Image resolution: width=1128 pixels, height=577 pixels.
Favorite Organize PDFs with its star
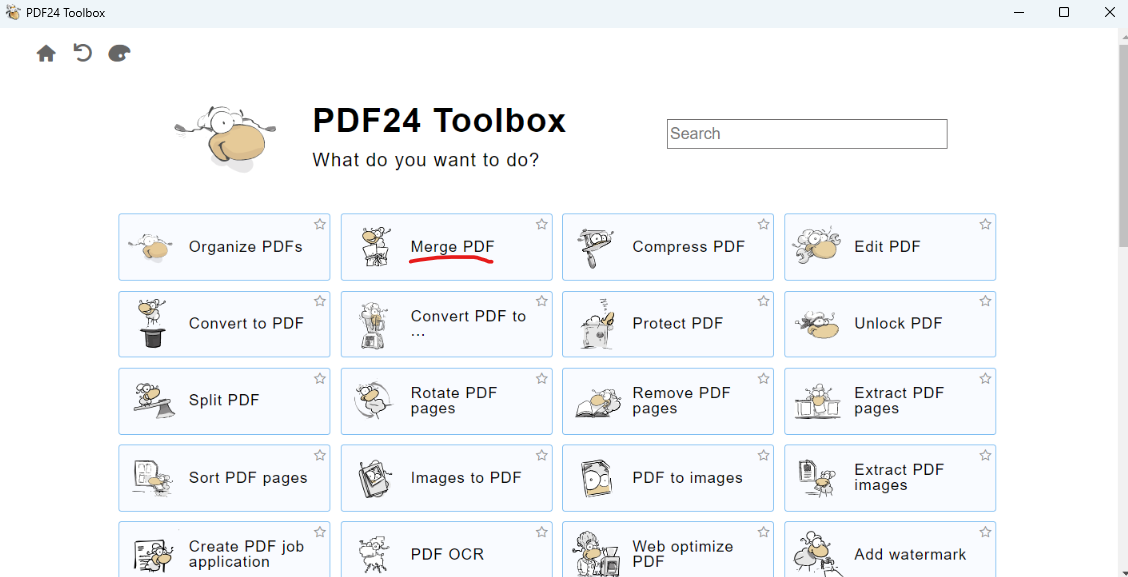tap(320, 224)
